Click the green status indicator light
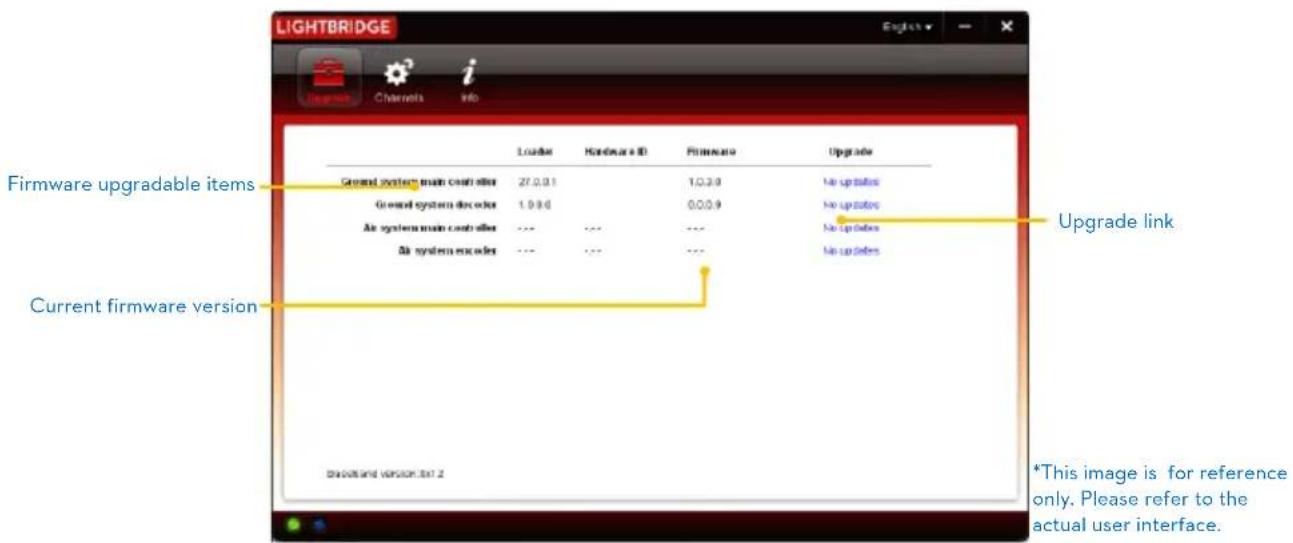This screenshot has height=543, width=1293. (294, 525)
